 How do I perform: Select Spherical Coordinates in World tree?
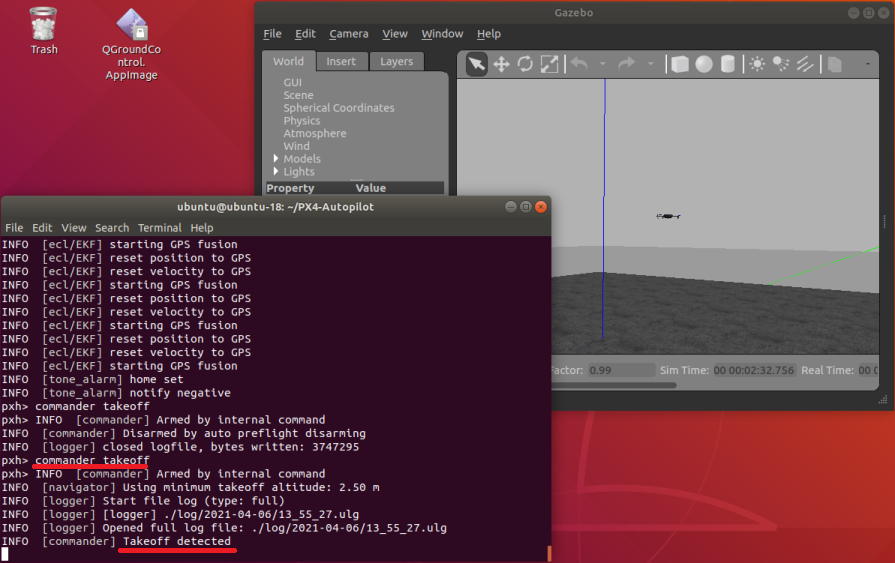338,108
